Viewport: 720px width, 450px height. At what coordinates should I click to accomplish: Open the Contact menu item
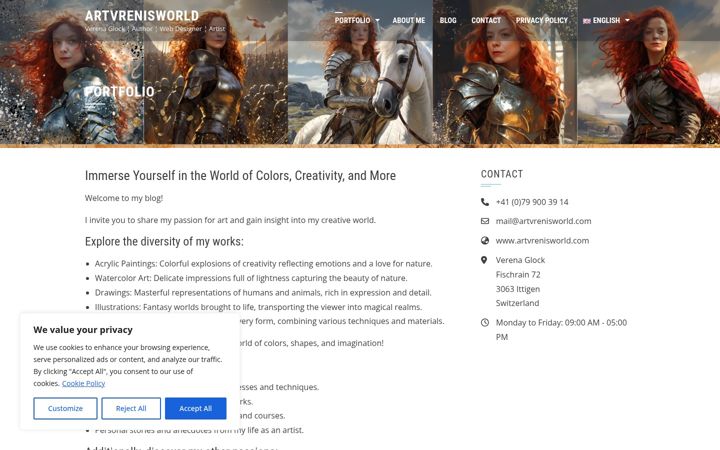click(486, 20)
